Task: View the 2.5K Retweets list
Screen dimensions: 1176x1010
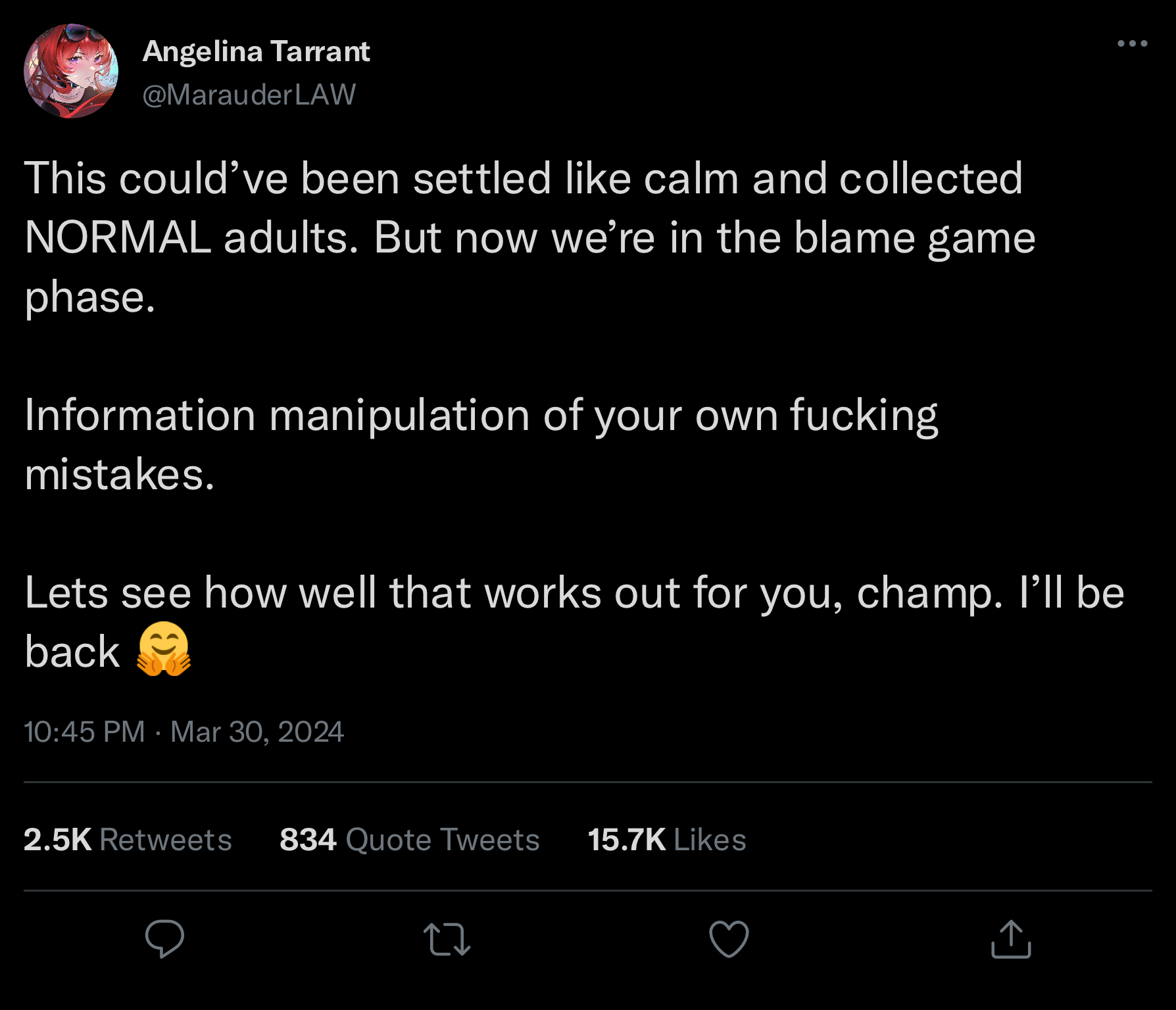Action: click(x=128, y=840)
